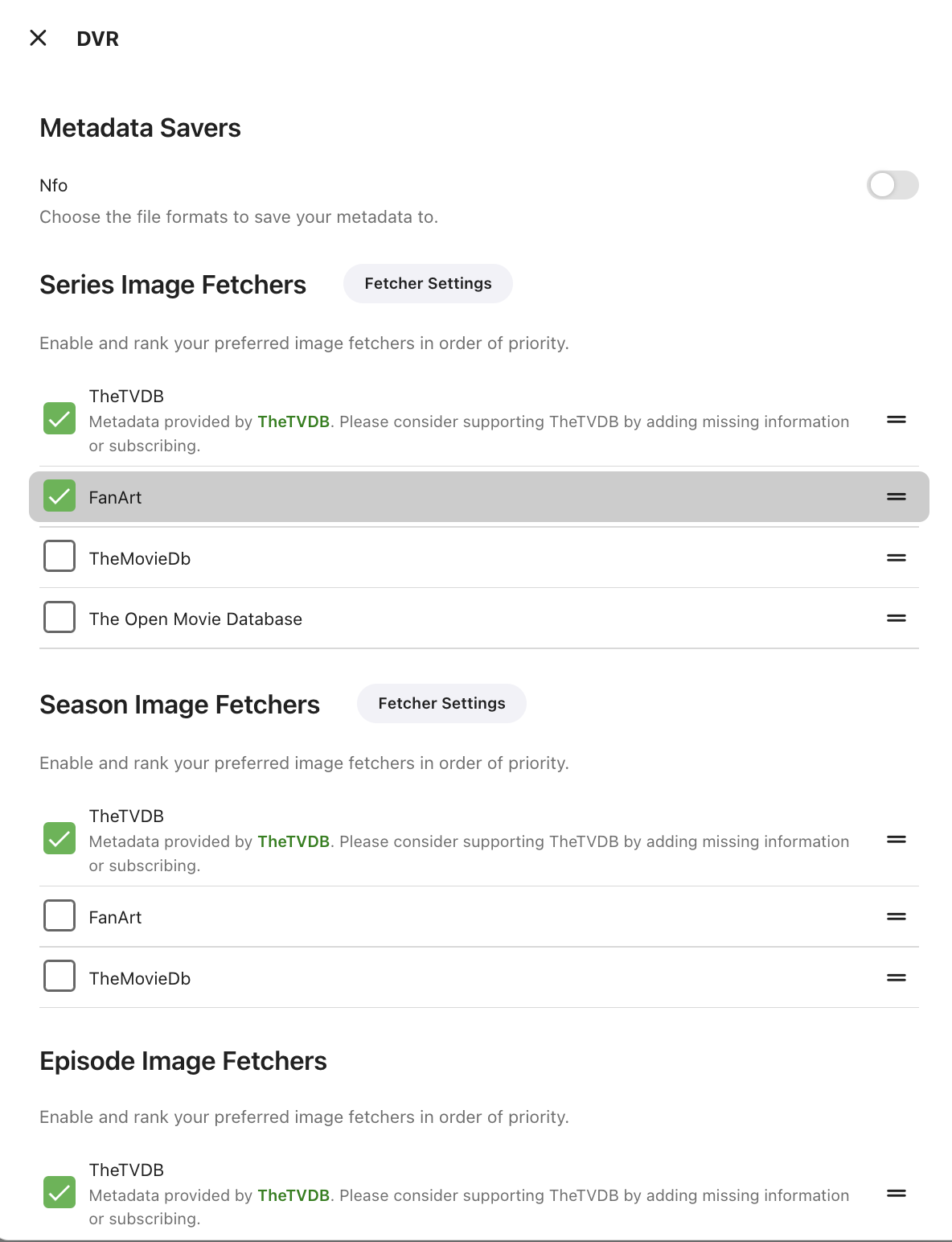Screen dimensions: 952x1242
Task: Uncheck FanArt under Series Image Fetchers
Action: click(59, 496)
